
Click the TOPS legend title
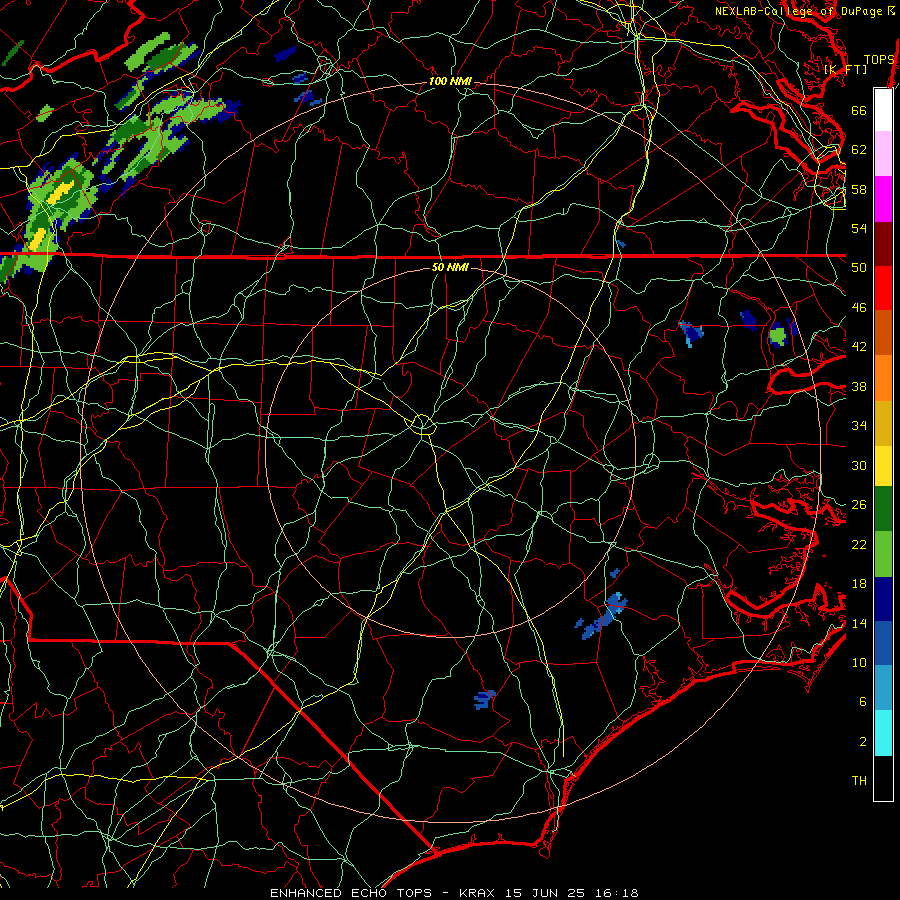(879, 60)
